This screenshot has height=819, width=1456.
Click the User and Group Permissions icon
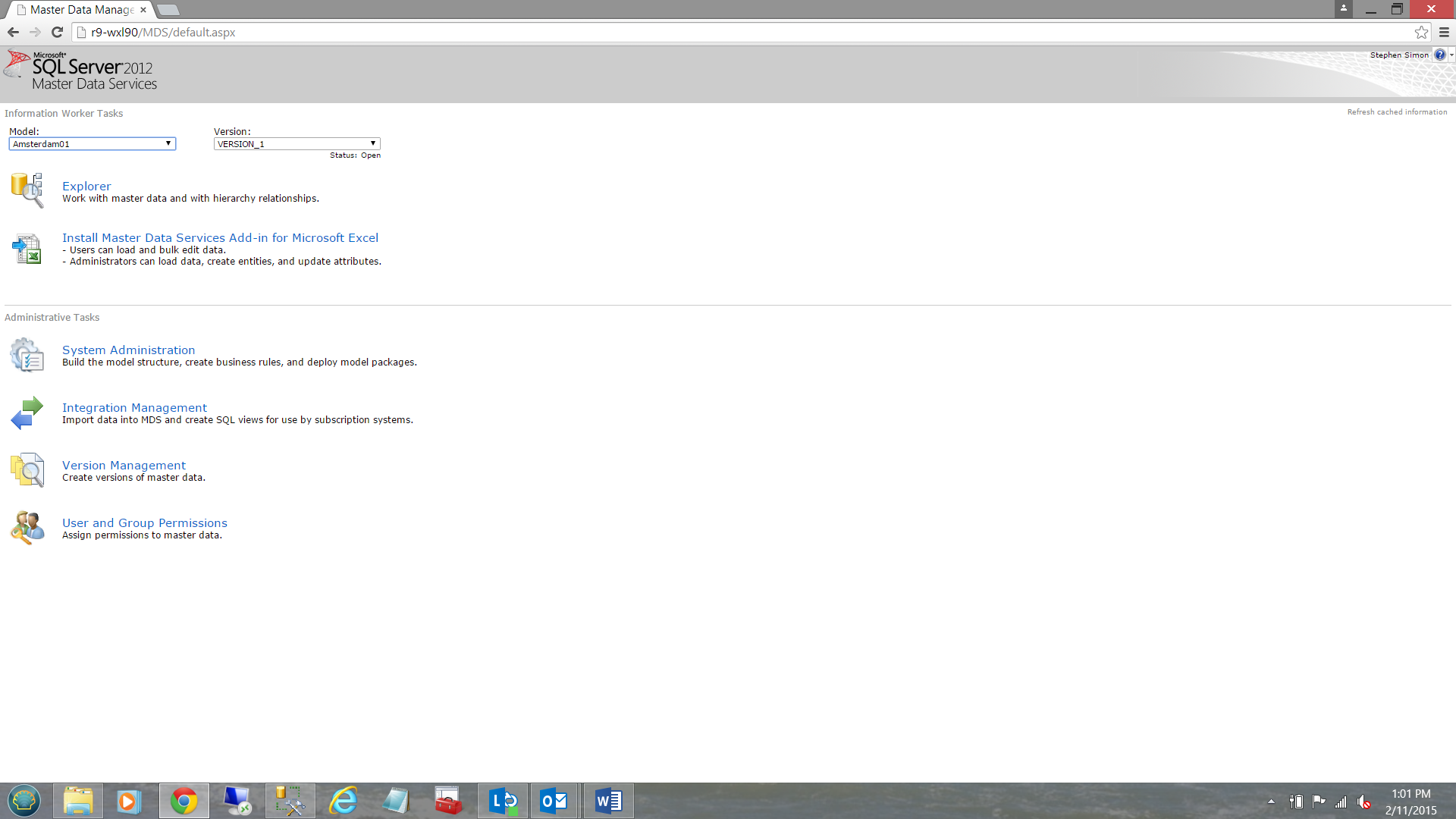(27, 528)
